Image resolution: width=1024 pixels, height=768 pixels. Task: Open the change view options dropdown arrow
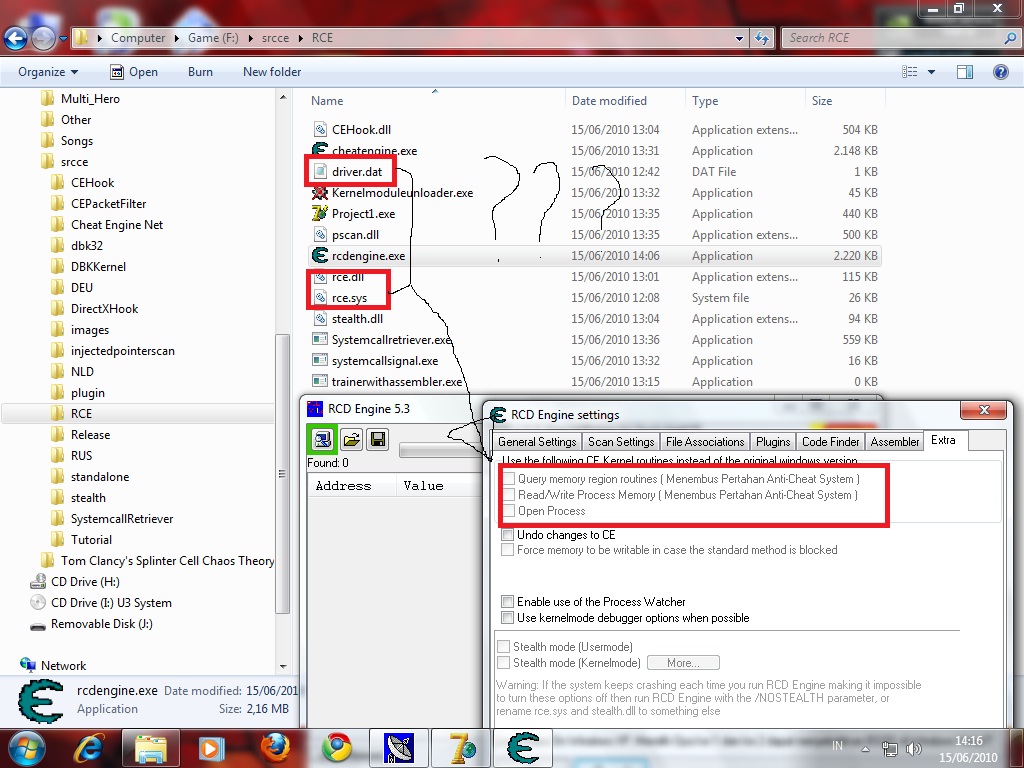coord(932,72)
